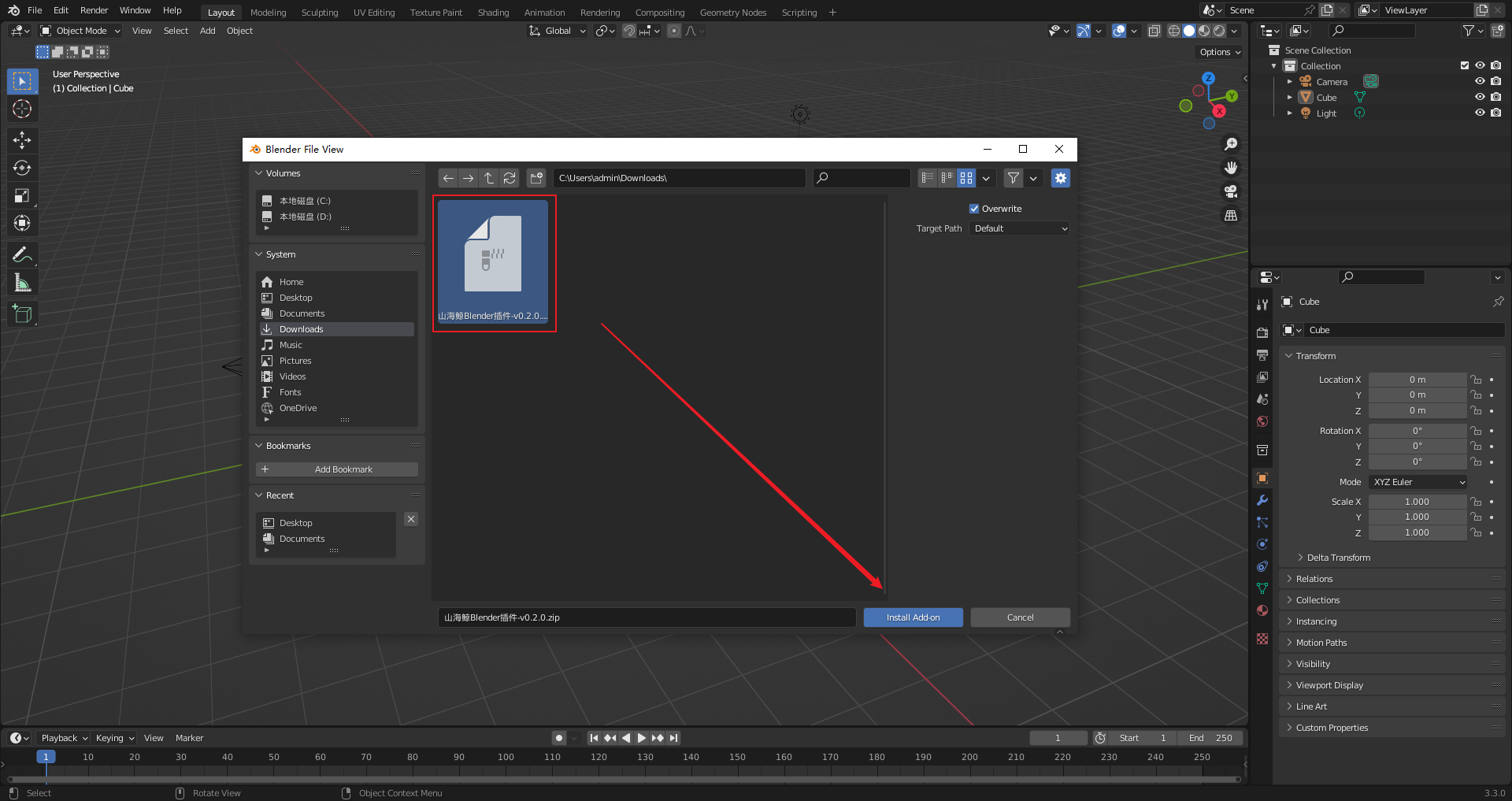1512x801 pixels.
Task: Select the Add Cube tool
Action: [x=22, y=313]
